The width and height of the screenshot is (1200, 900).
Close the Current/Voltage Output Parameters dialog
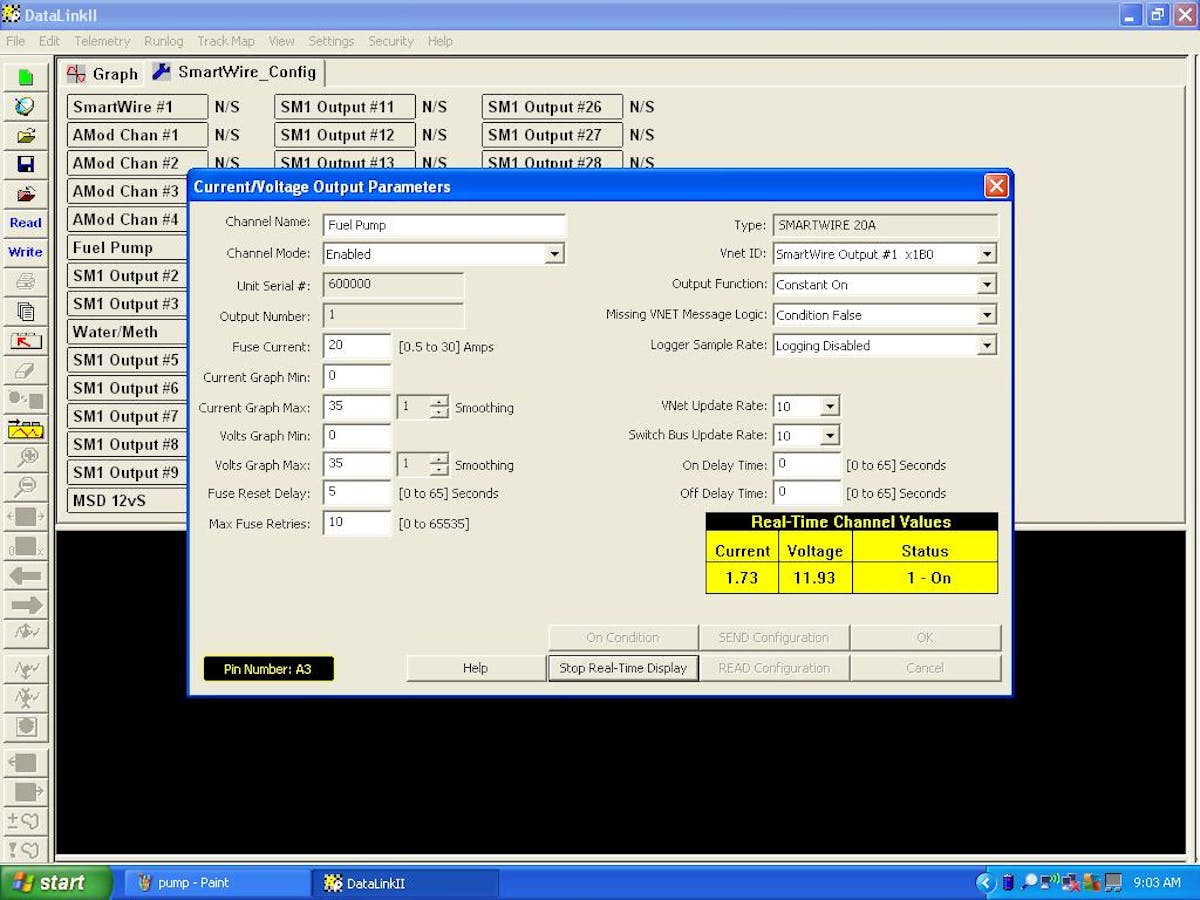click(996, 186)
